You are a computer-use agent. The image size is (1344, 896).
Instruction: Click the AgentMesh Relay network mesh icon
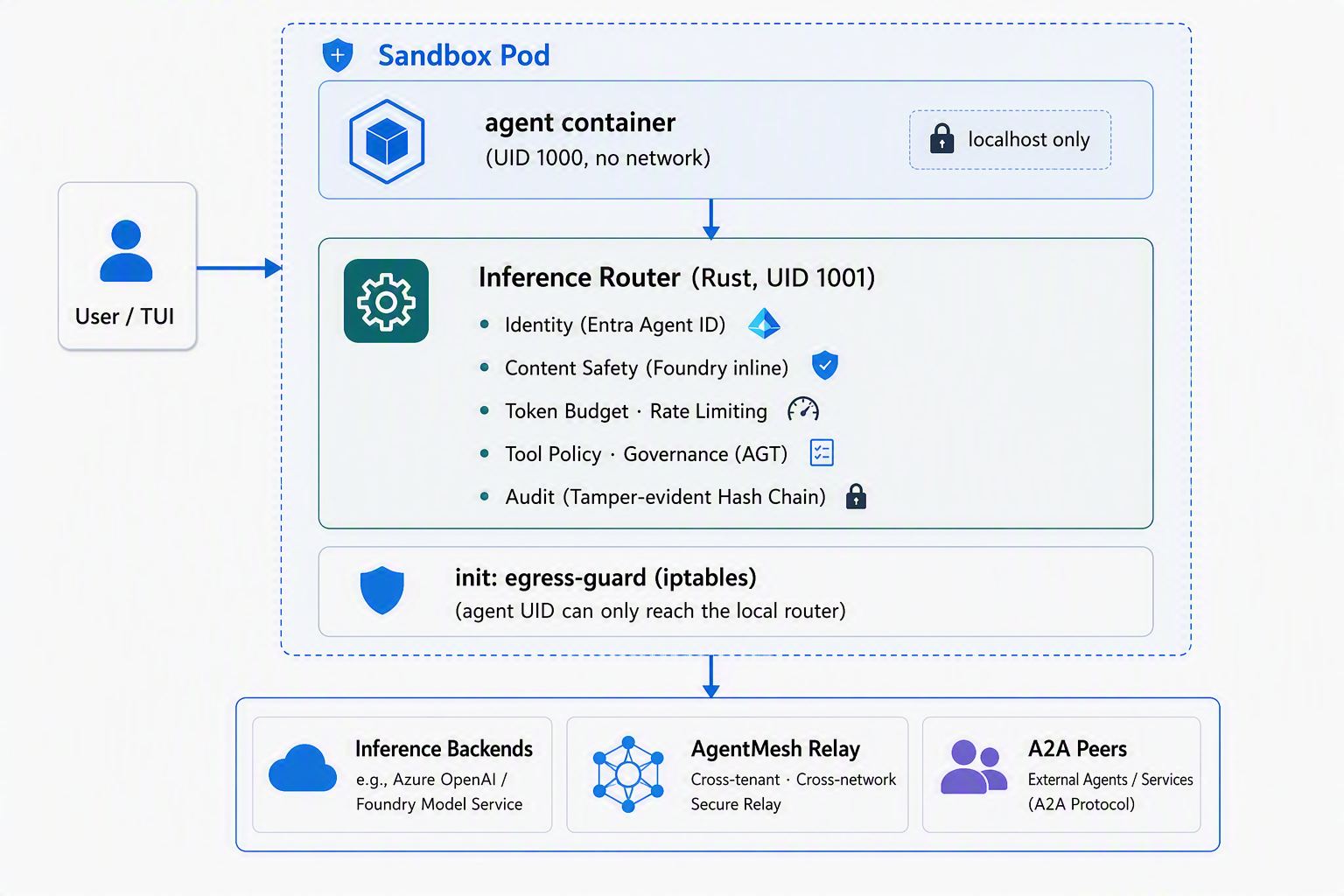coord(628,774)
